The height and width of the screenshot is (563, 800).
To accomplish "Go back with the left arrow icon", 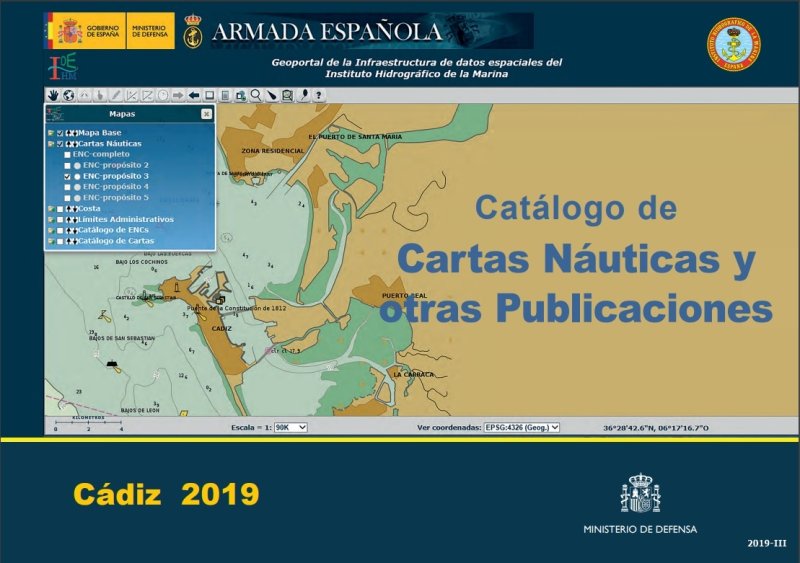I will (x=194, y=95).
